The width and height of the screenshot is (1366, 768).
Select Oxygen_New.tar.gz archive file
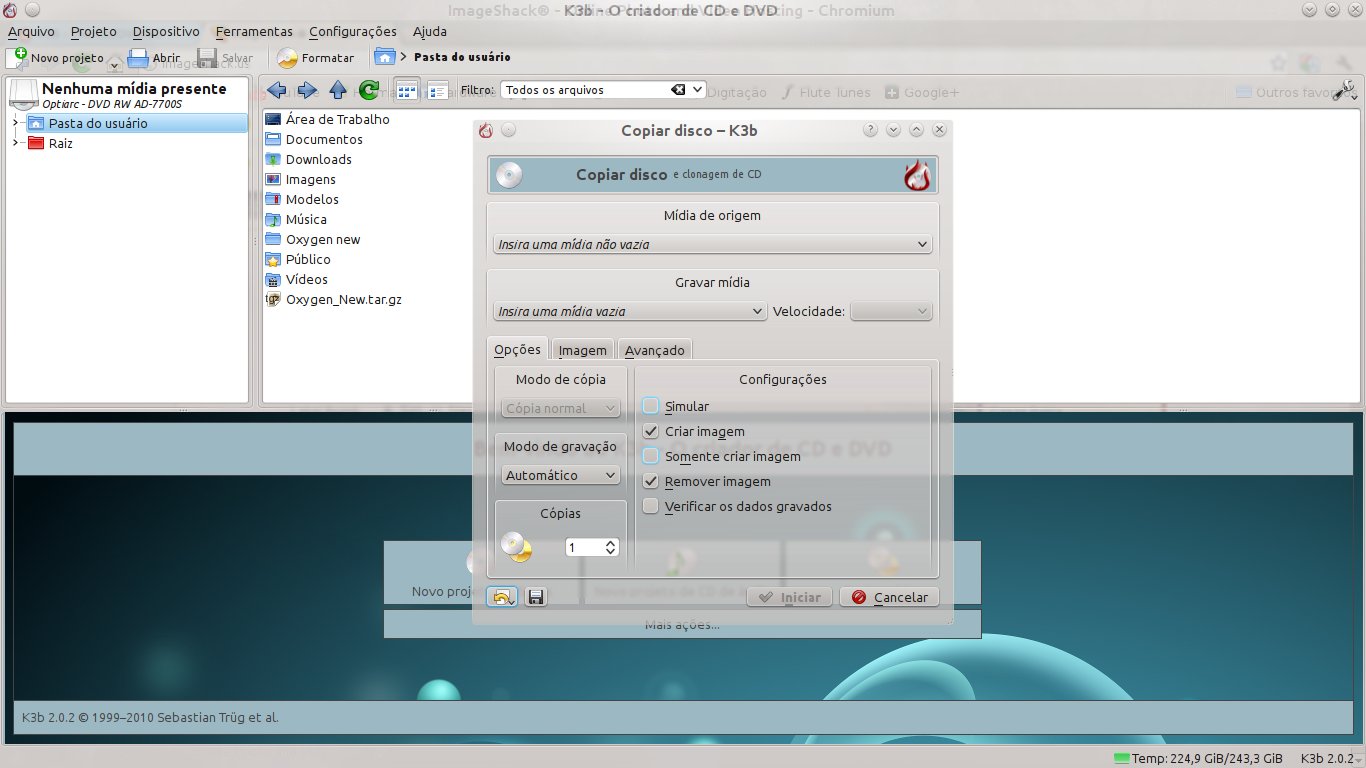[334, 299]
